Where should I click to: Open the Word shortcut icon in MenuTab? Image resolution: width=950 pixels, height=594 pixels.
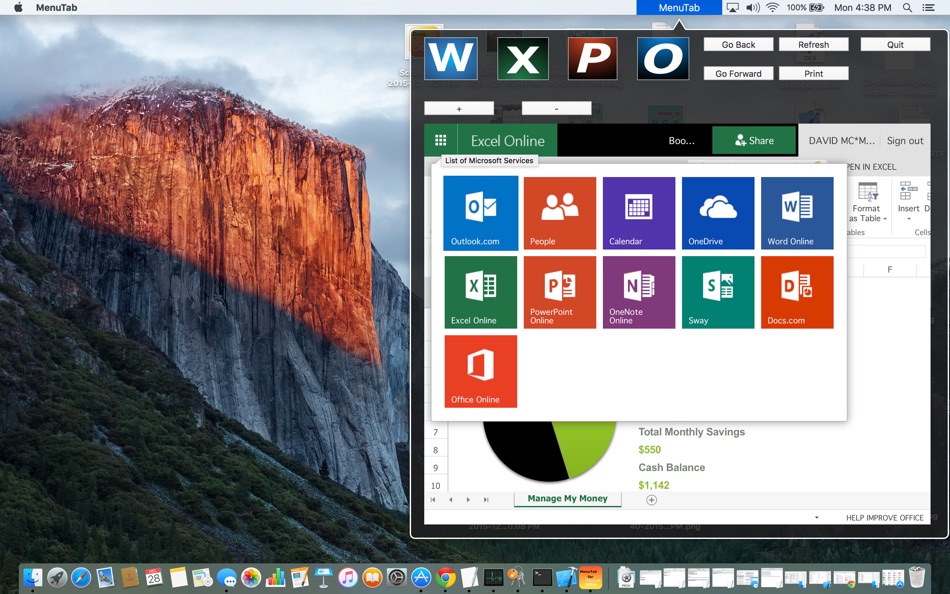[451, 59]
